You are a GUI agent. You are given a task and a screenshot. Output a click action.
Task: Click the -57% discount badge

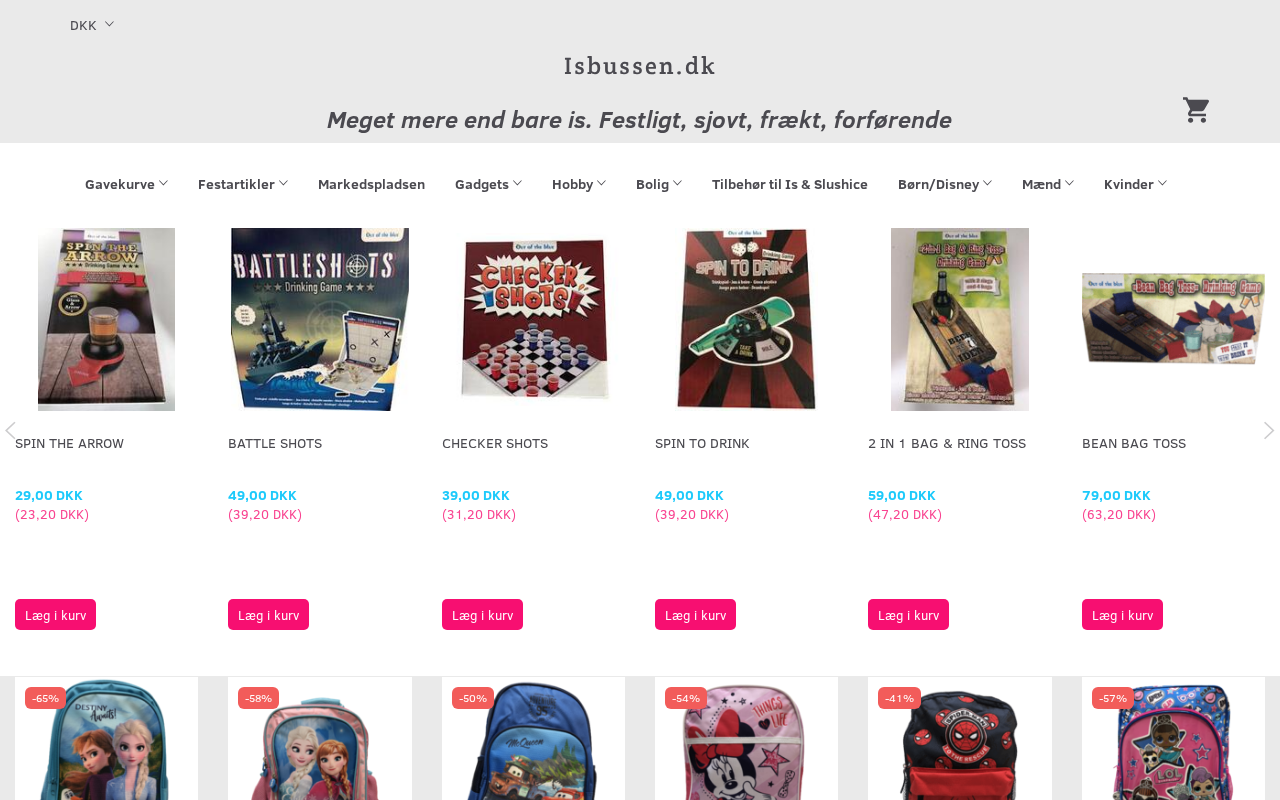1113,698
